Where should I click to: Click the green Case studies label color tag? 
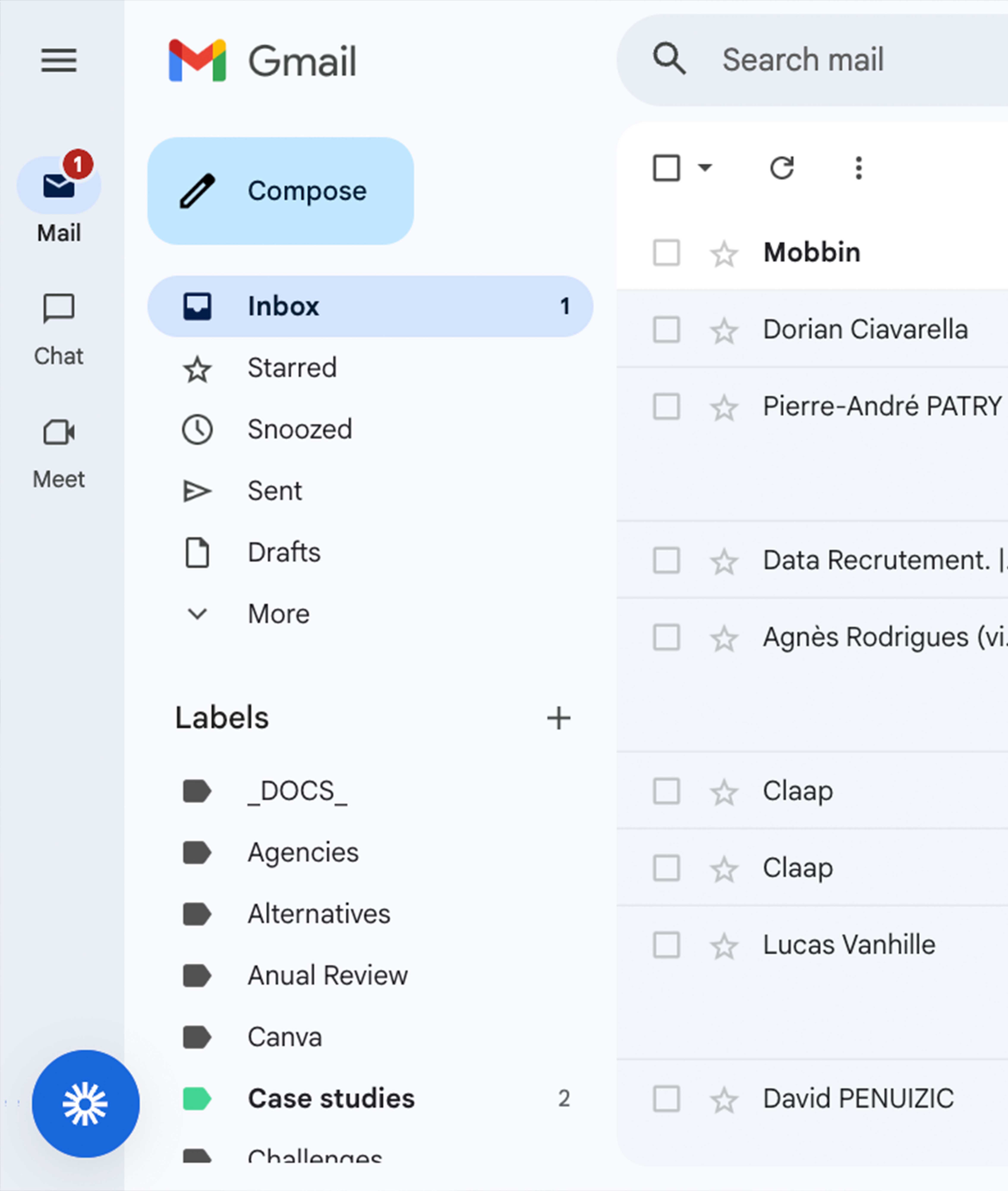point(197,1098)
